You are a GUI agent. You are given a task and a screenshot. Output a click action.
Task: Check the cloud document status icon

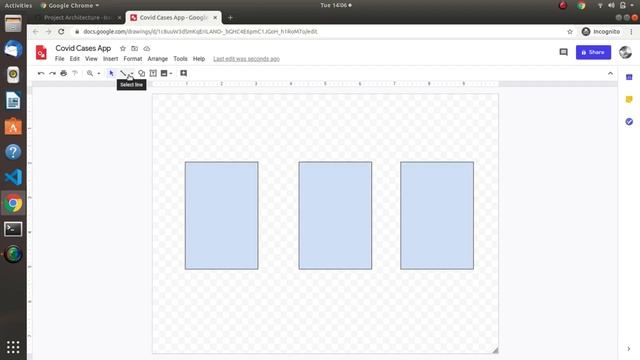pos(147,49)
